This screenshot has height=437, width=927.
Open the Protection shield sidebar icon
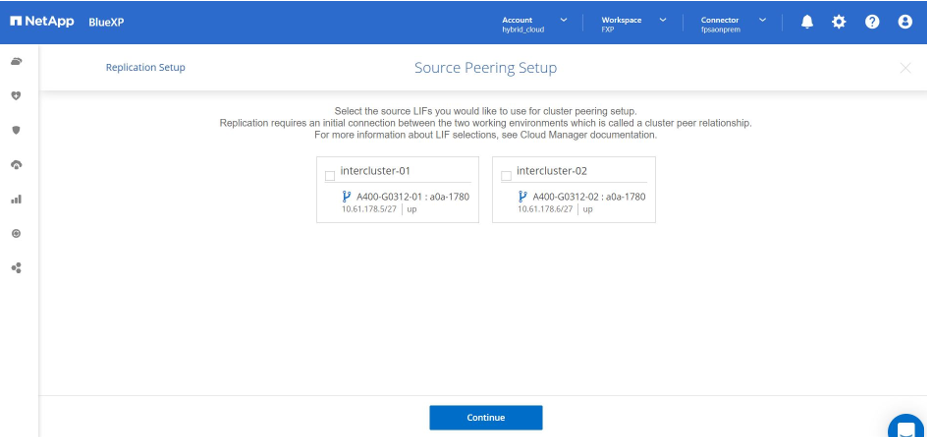16,130
